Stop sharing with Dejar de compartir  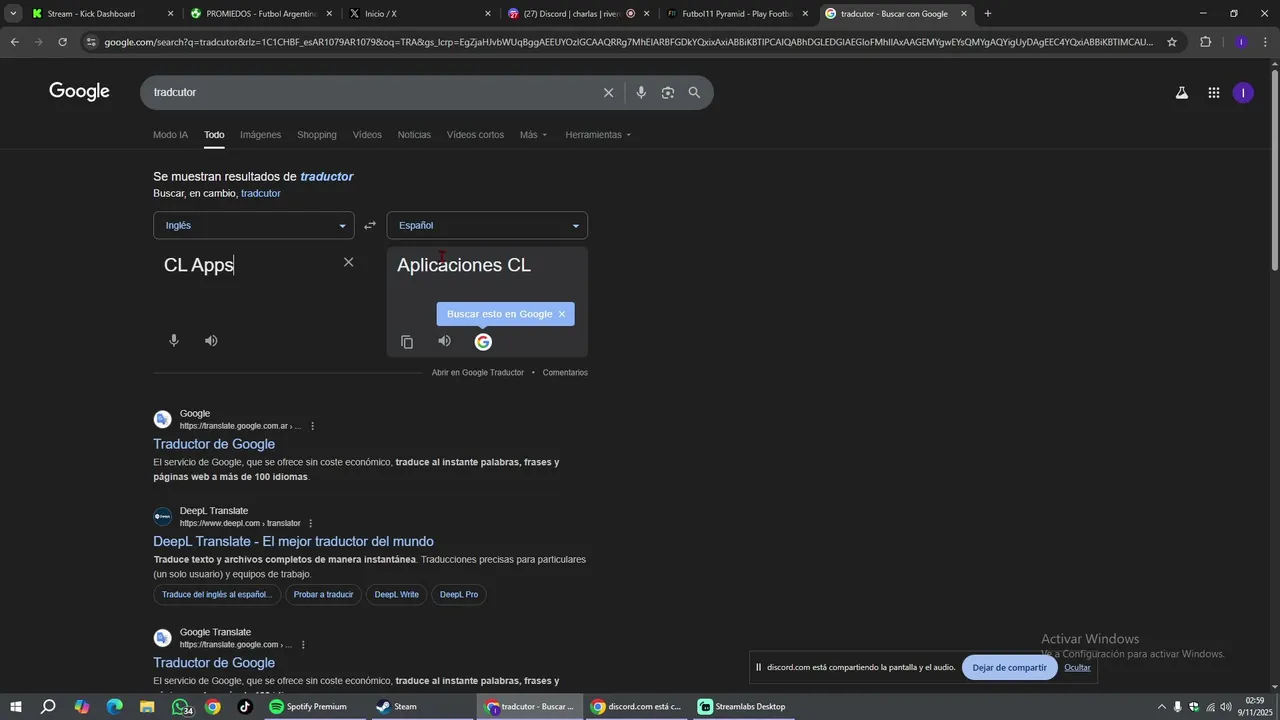coord(1009,668)
